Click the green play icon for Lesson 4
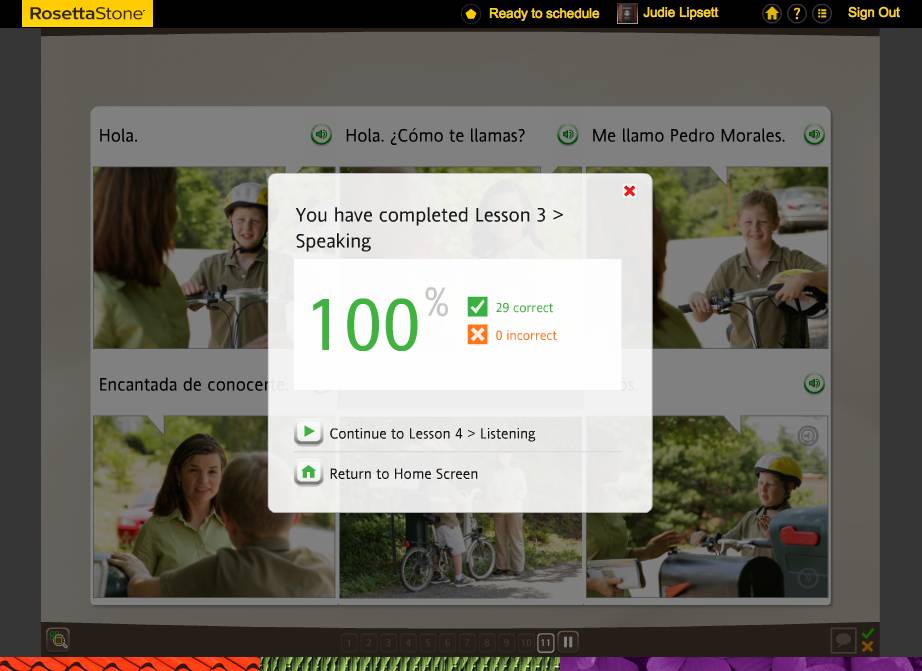 pyautogui.click(x=308, y=433)
